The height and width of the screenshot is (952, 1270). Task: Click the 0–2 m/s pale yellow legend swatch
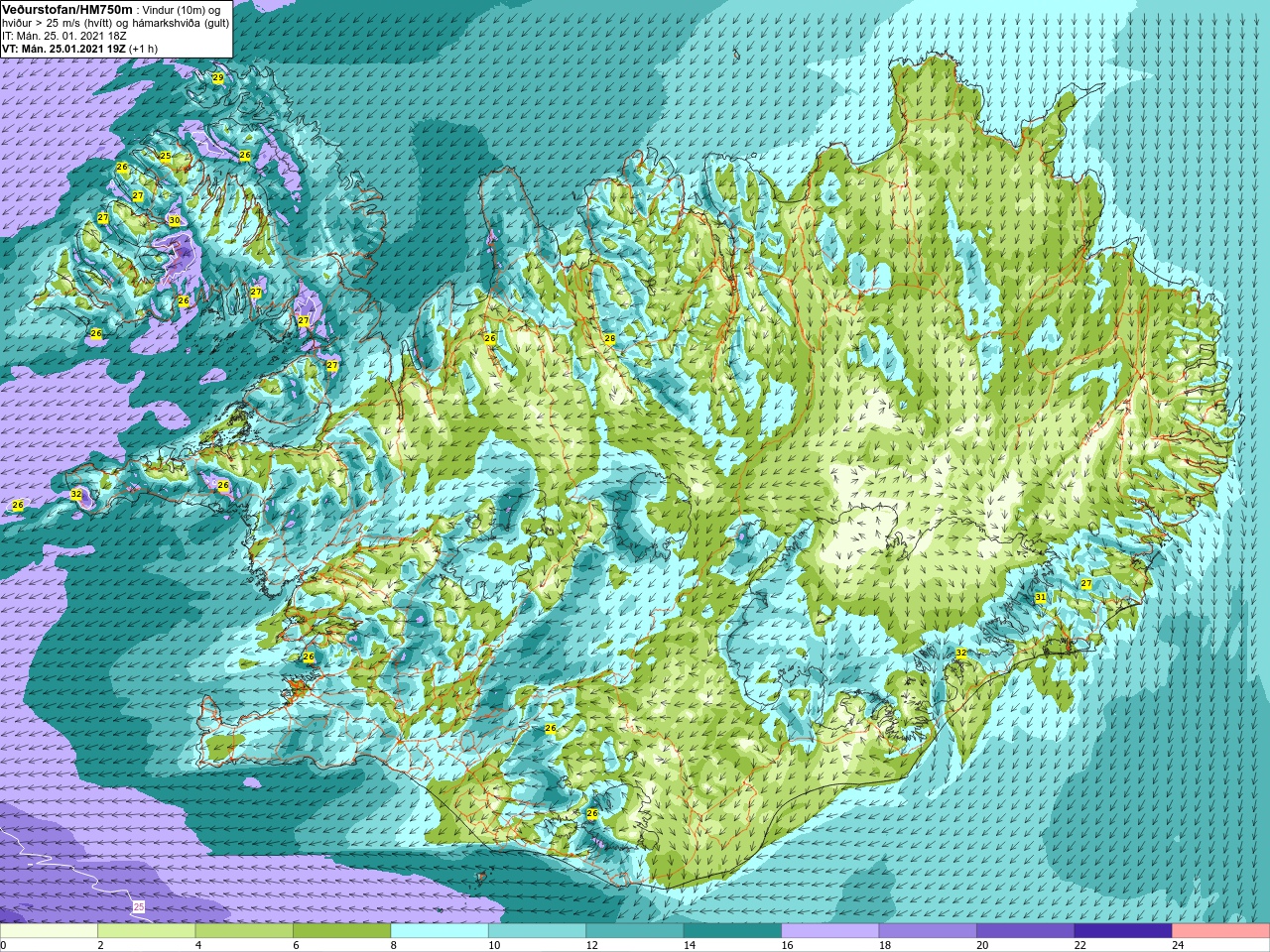[x=49, y=931]
